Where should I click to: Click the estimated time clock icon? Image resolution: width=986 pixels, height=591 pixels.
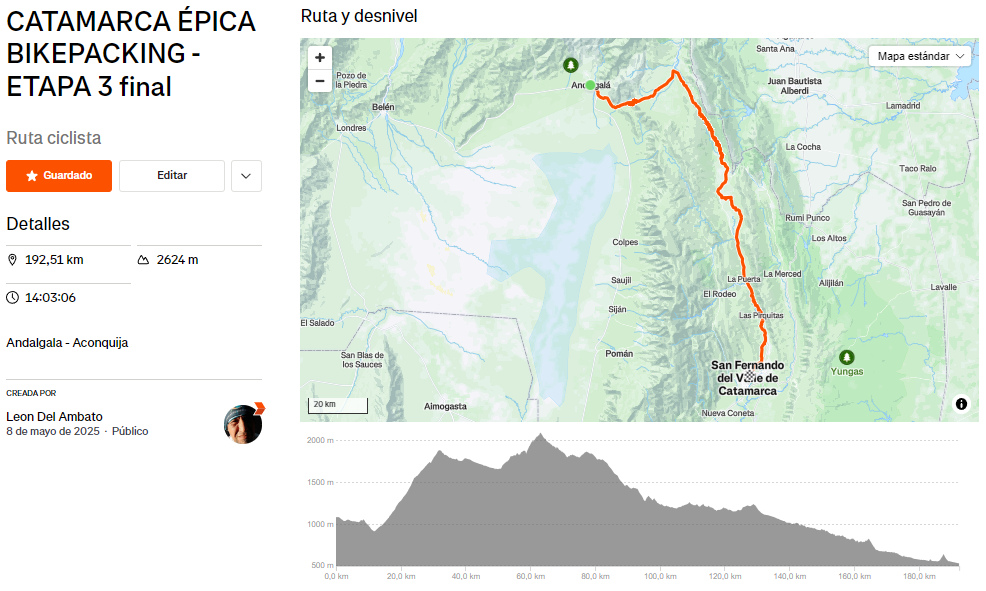tap(12, 297)
